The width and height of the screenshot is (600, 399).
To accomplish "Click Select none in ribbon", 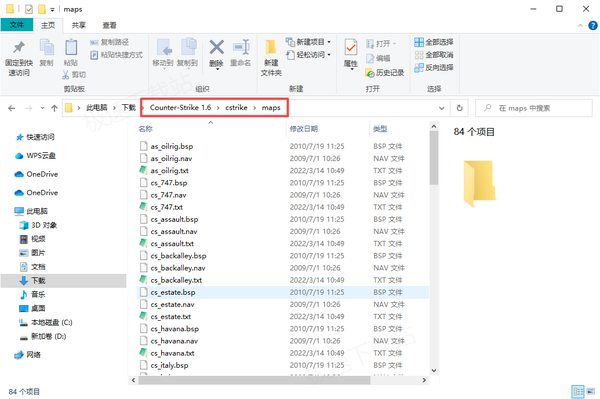I will (434, 55).
